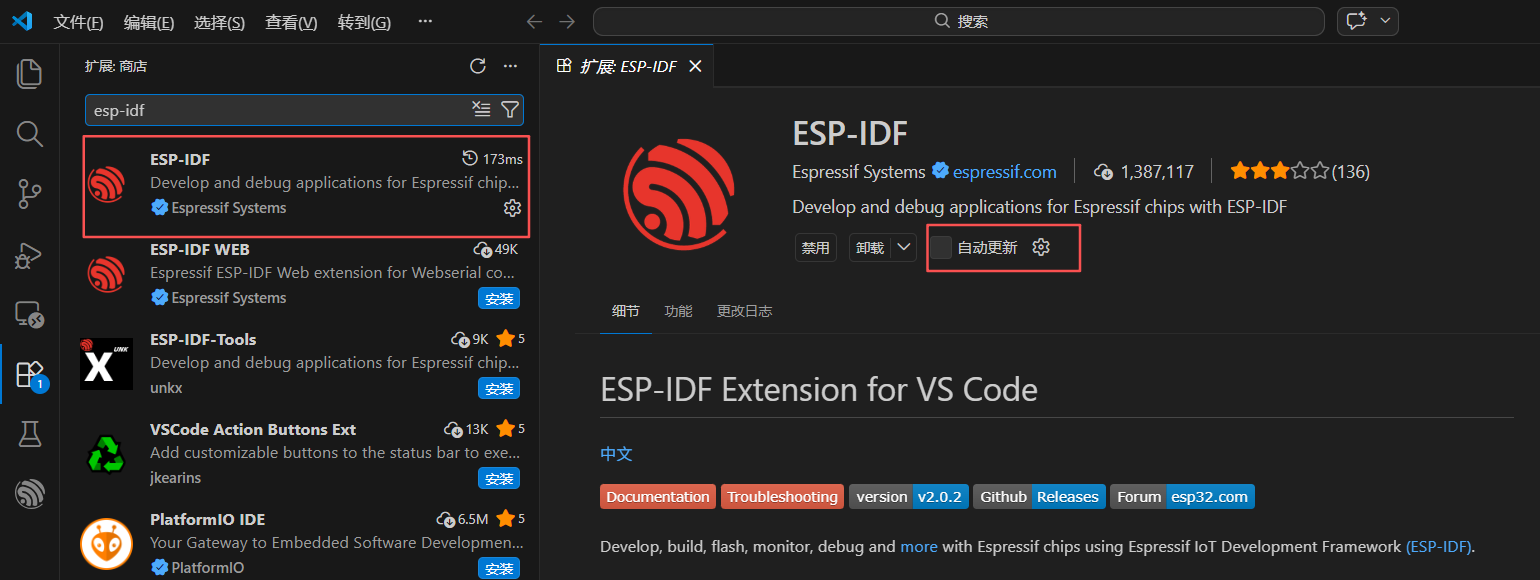1540x580 pixels.
Task: Open the 中文 link
Action: click(616, 454)
